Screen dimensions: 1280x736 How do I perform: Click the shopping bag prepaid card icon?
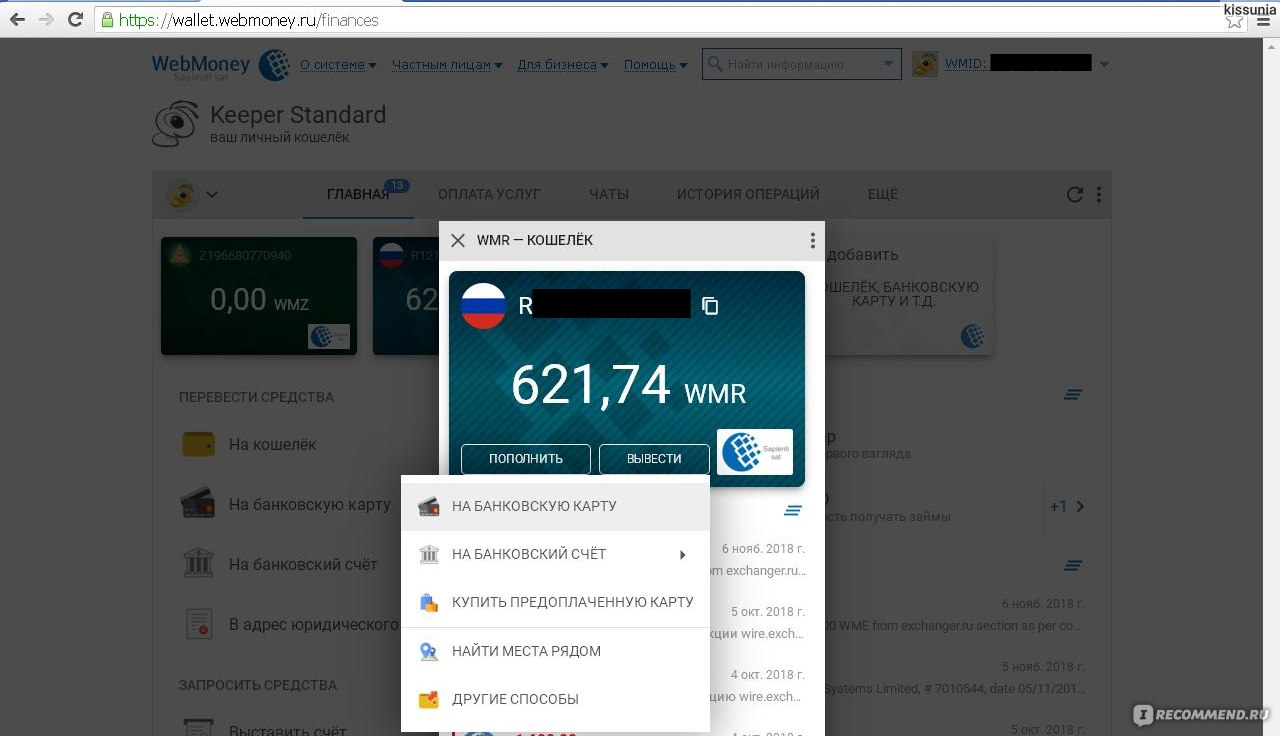pyautogui.click(x=429, y=602)
